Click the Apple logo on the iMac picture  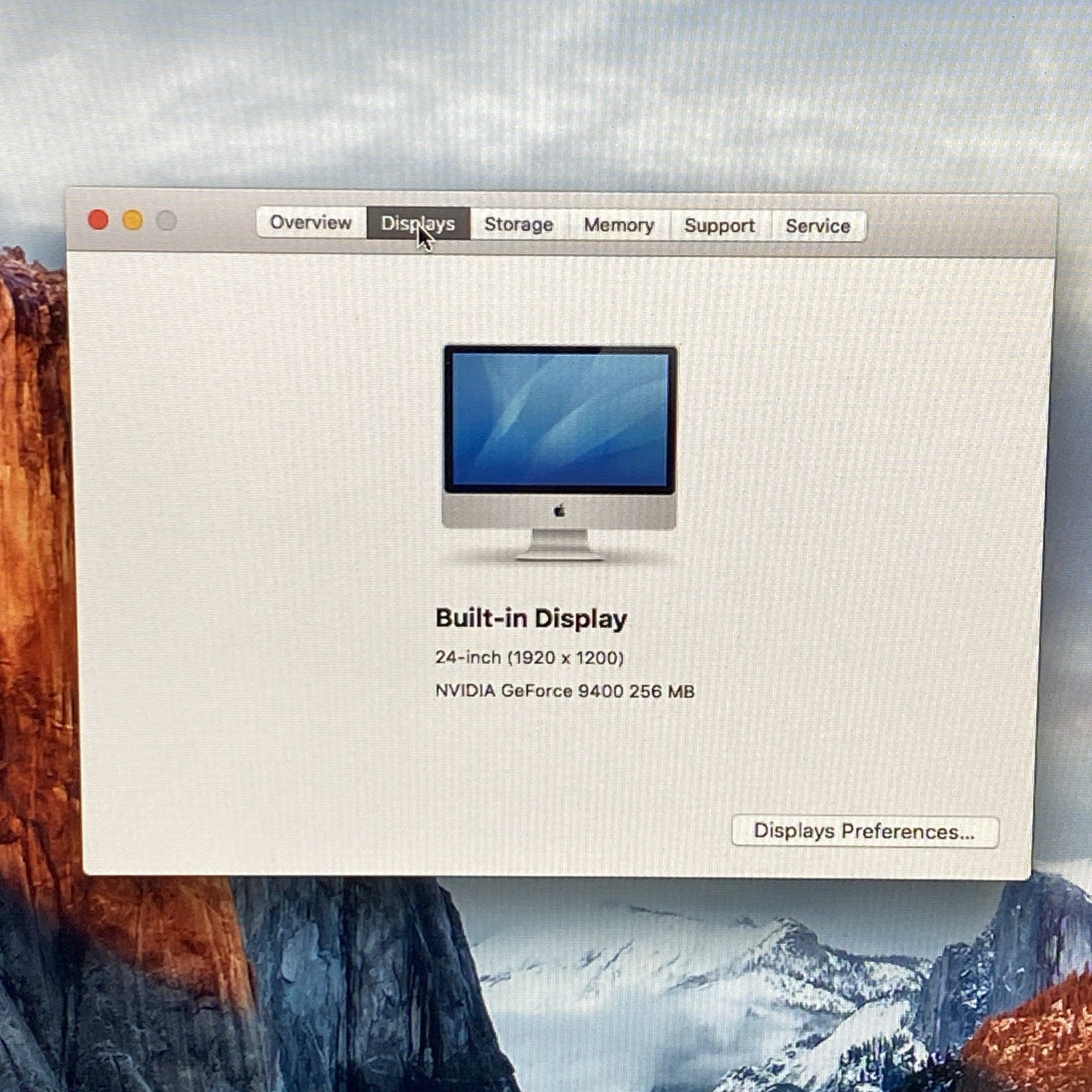560,511
